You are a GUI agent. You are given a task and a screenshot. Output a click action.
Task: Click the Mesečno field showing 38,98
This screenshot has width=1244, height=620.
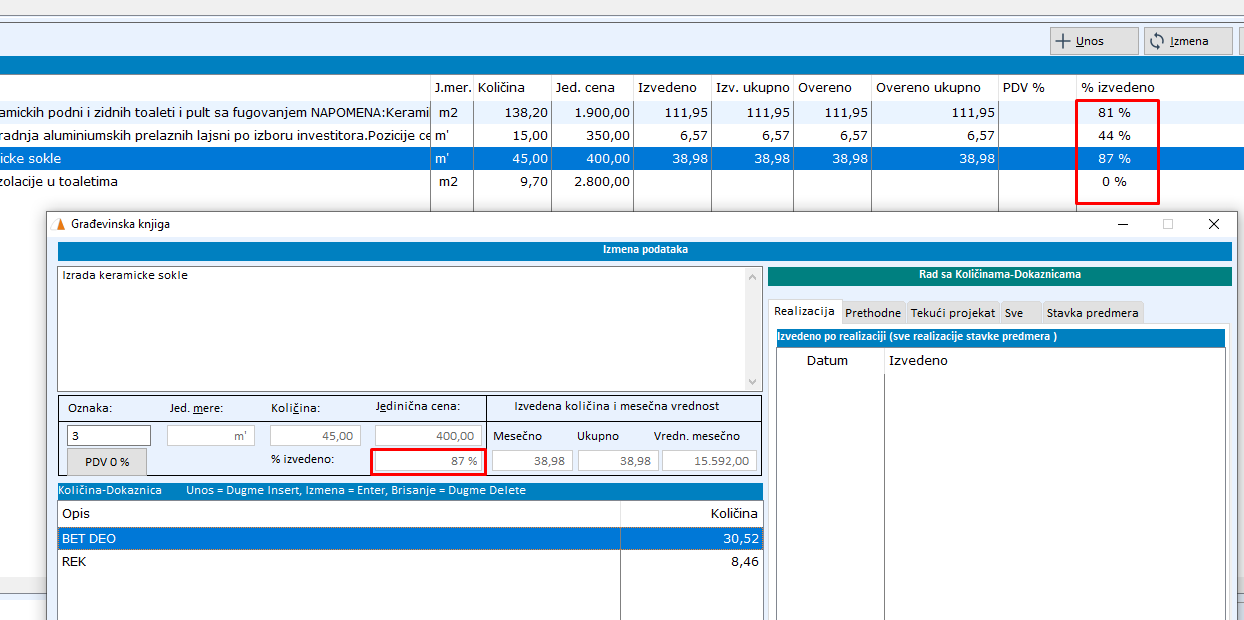click(x=532, y=461)
